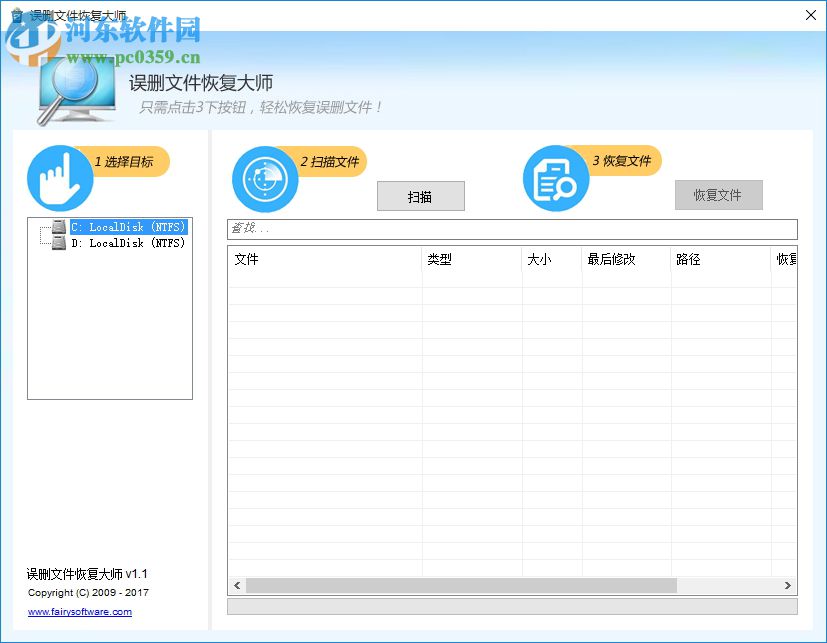The width and height of the screenshot is (827, 643).
Task: Click the radar scan icon beside 2 扫描文件
Action: pos(264,178)
